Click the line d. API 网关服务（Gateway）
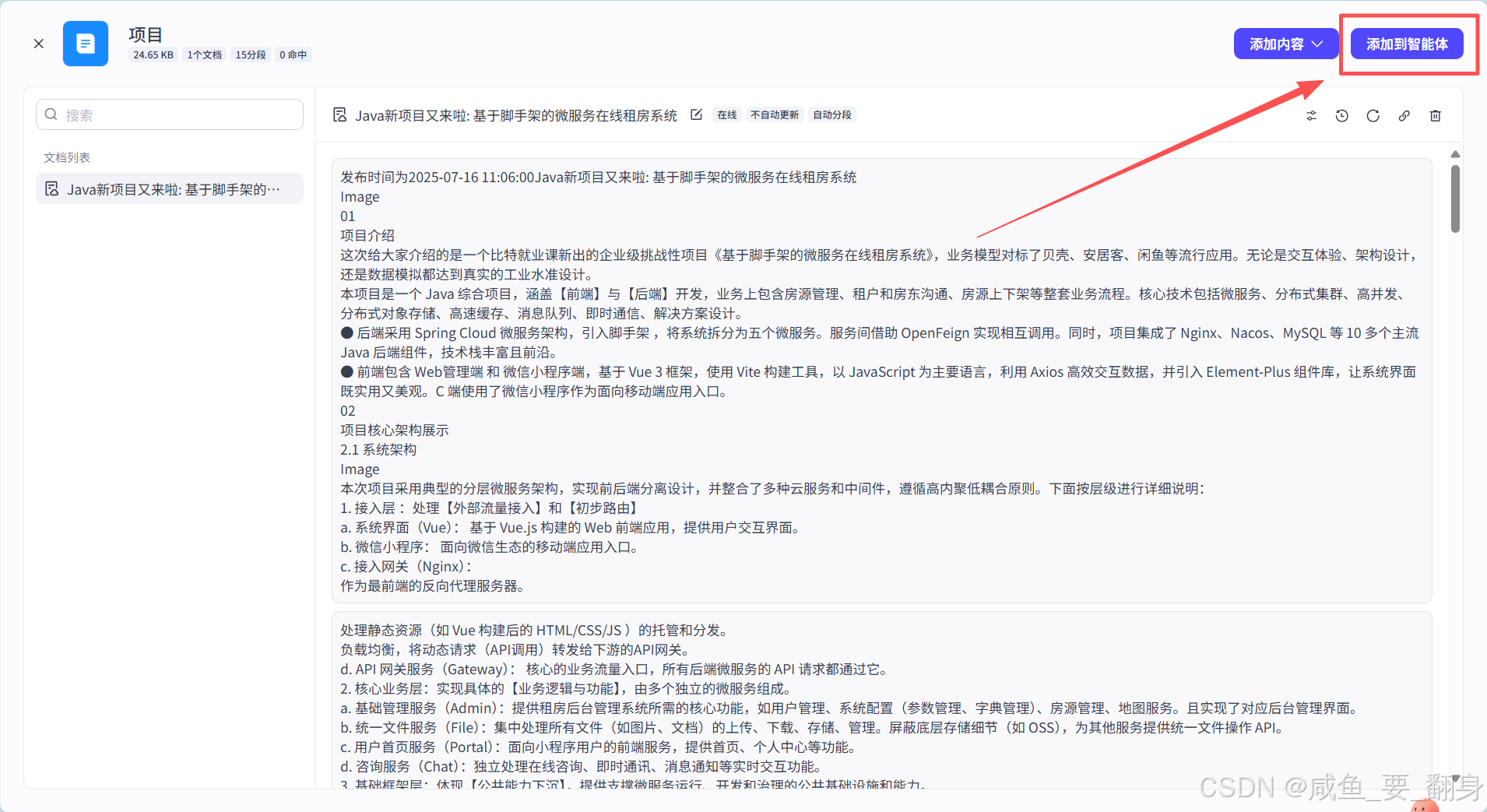1487x812 pixels. (x=616, y=669)
